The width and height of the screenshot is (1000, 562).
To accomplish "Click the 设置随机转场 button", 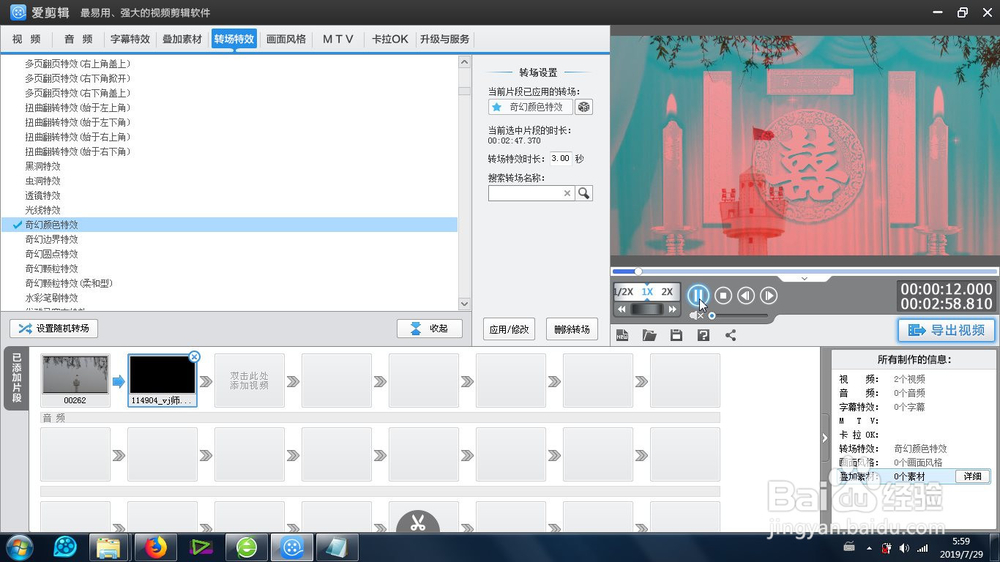I will [x=54, y=329].
